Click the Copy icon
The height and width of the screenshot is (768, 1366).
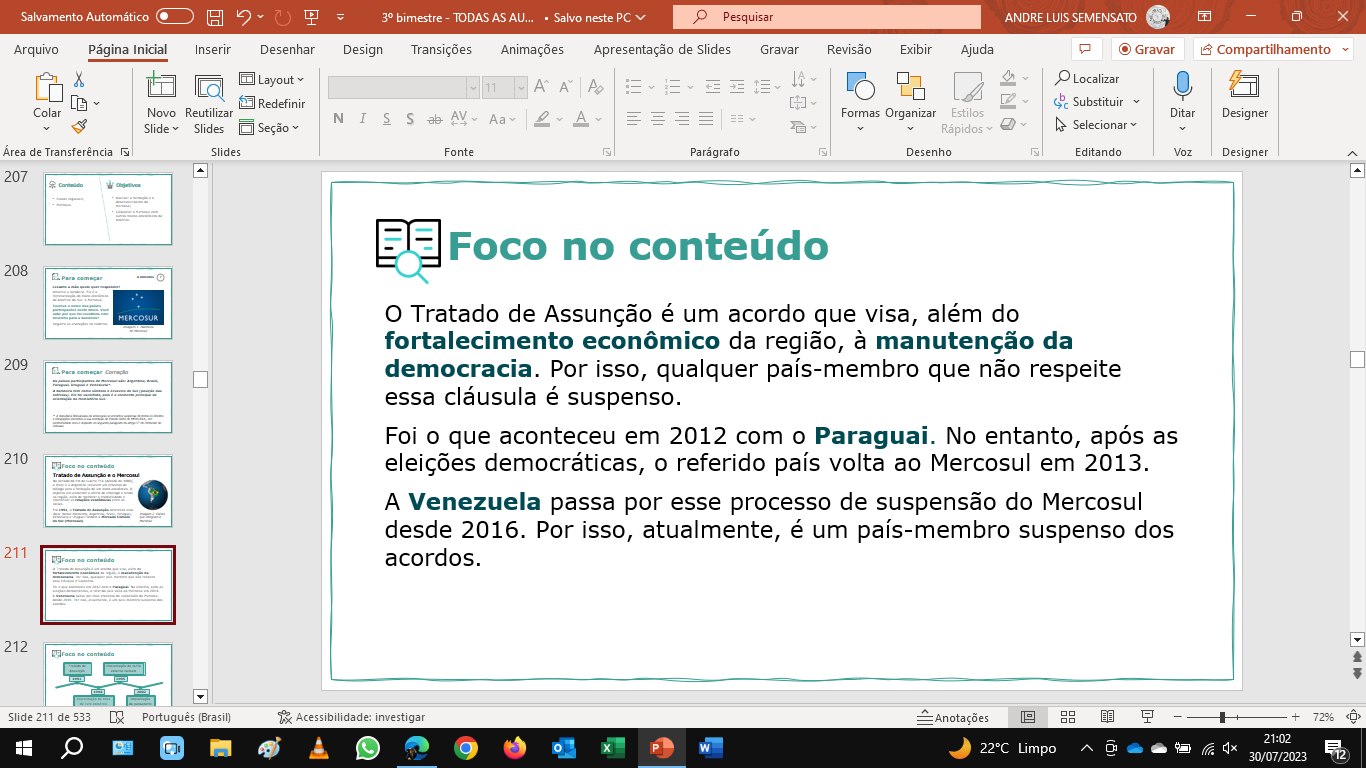79,103
